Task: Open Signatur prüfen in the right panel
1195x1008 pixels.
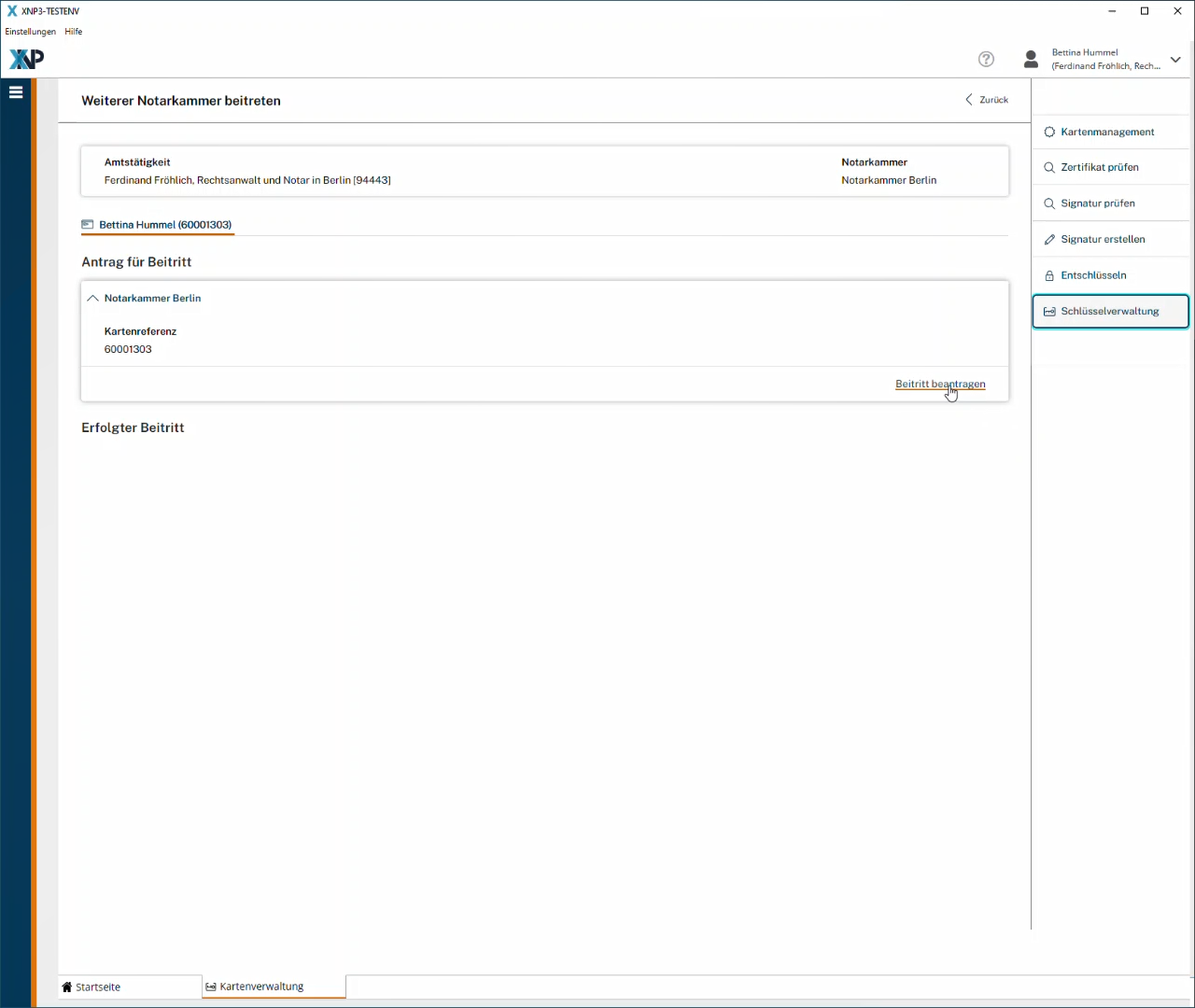Action: click(x=1110, y=203)
